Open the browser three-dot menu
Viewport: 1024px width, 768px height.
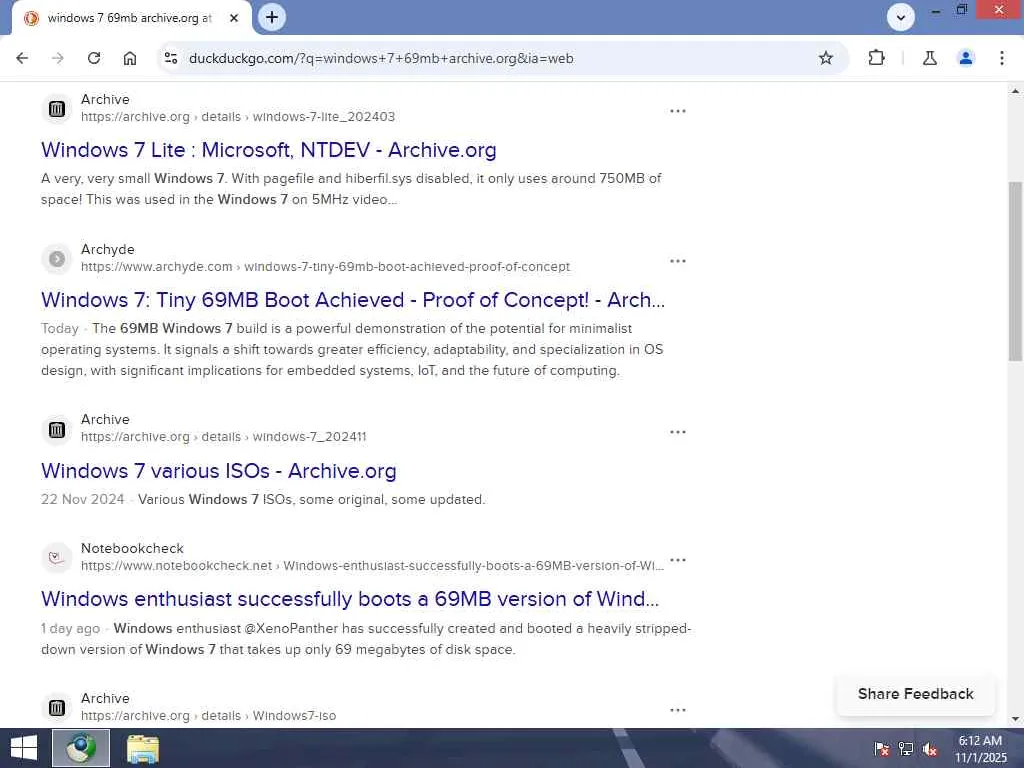(1002, 58)
